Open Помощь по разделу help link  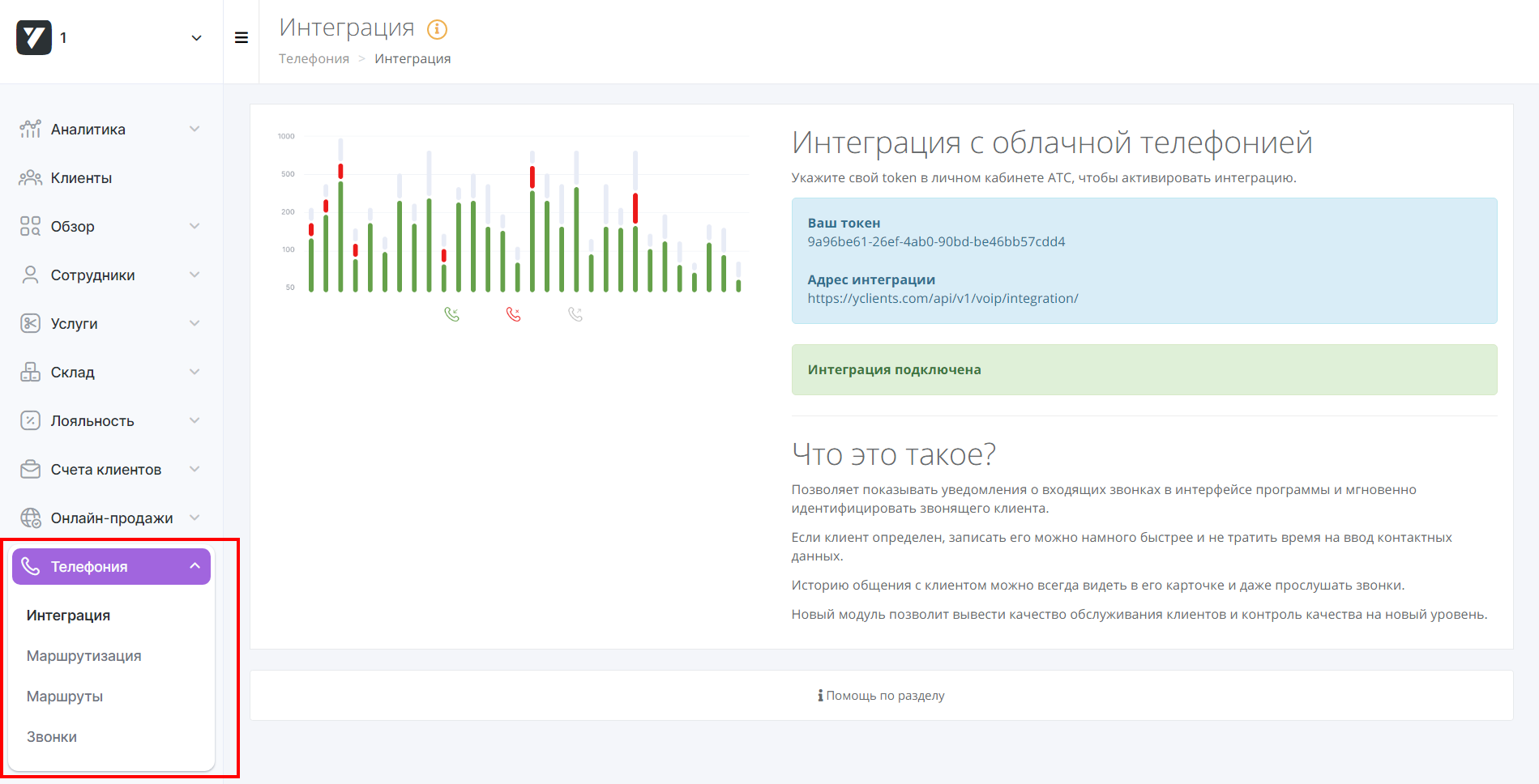882,696
